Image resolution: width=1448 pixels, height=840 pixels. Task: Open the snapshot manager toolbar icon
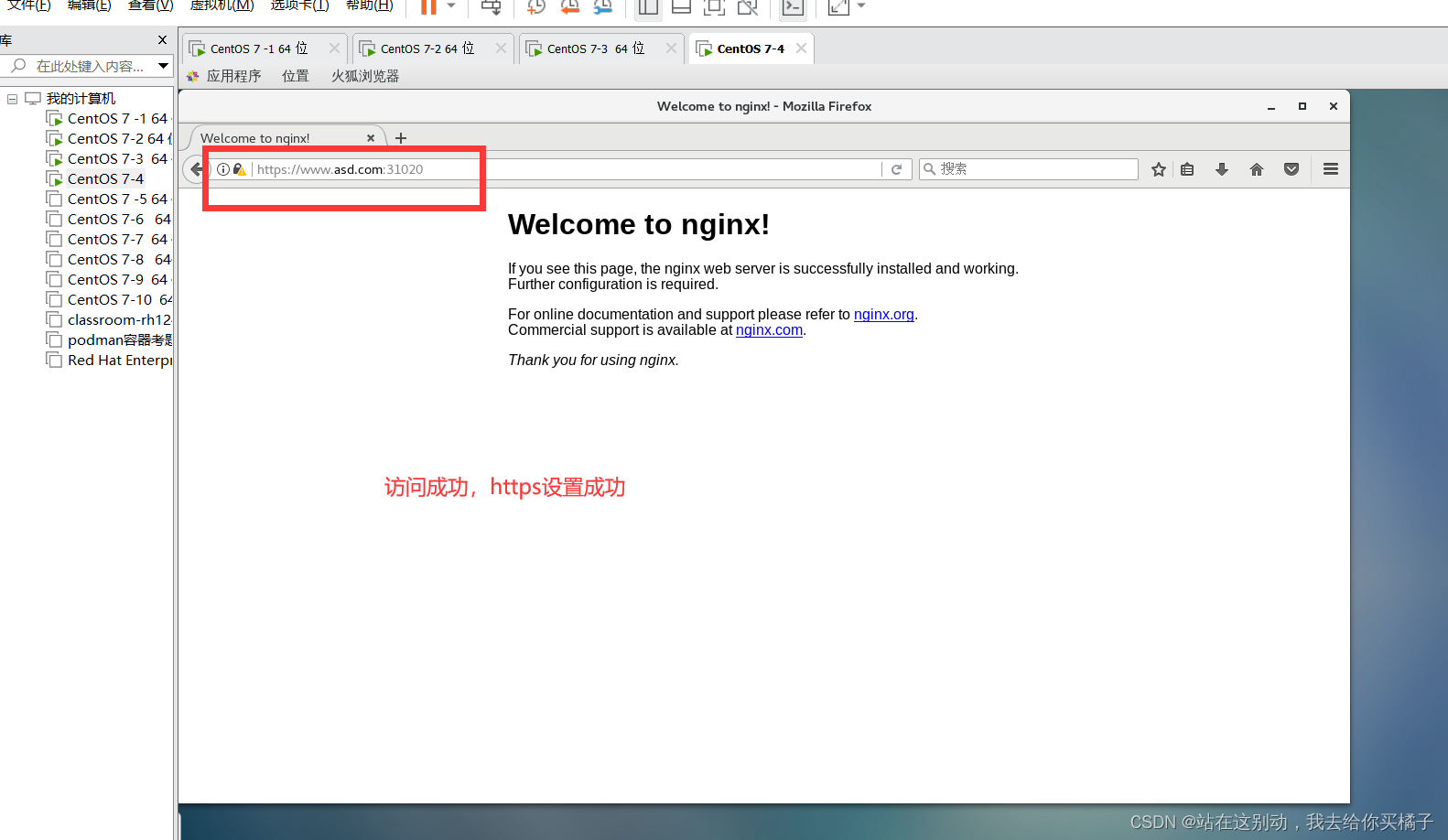pyautogui.click(x=603, y=6)
